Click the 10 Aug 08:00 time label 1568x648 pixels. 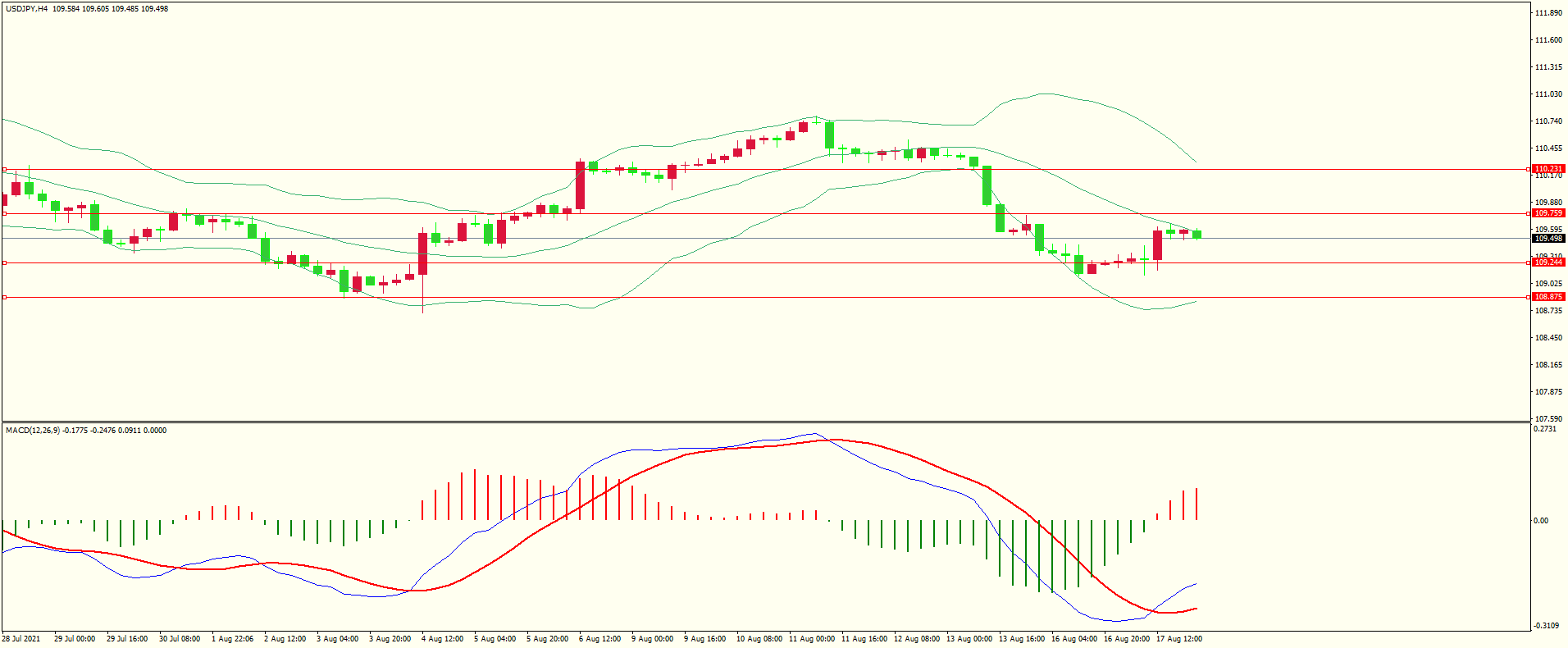coord(759,639)
